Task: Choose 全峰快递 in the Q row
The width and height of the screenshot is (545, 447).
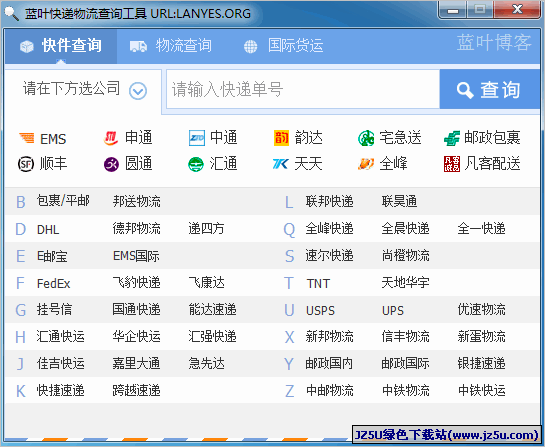Action: coord(330,228)
